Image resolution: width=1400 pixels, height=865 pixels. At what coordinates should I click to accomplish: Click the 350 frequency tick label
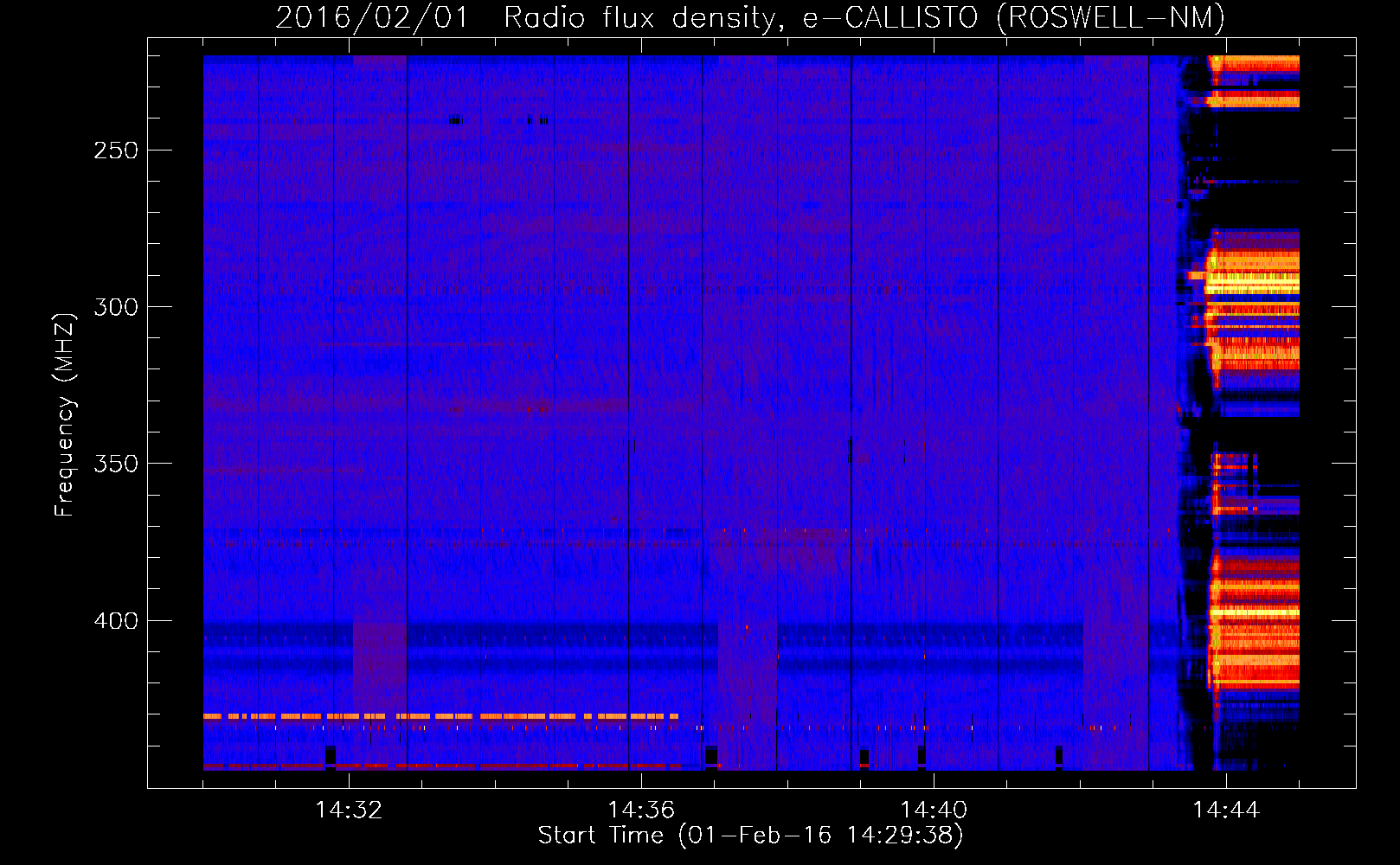(x=116, y=464)
